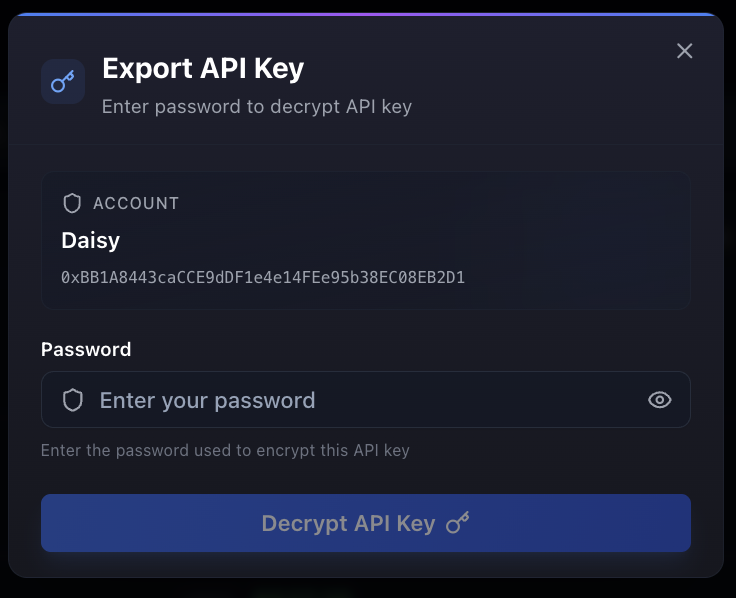Image resolution: width=736 pixels, height=598 pixels.
Task: Click the 'Decrypt API Key' button text
Action: pyautogui.click(x=348, y=523)
